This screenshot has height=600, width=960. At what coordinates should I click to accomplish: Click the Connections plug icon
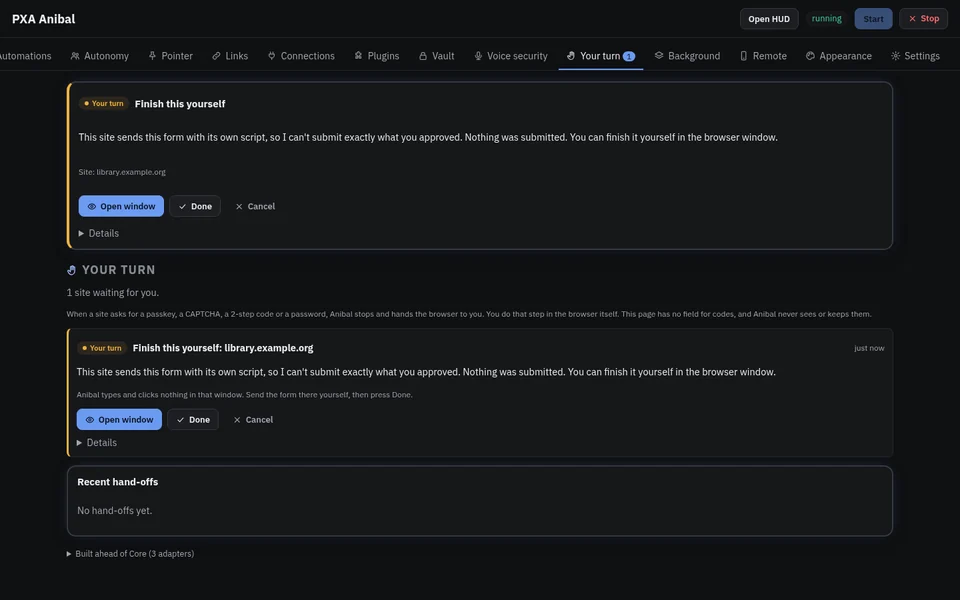(x=272, y=56)
